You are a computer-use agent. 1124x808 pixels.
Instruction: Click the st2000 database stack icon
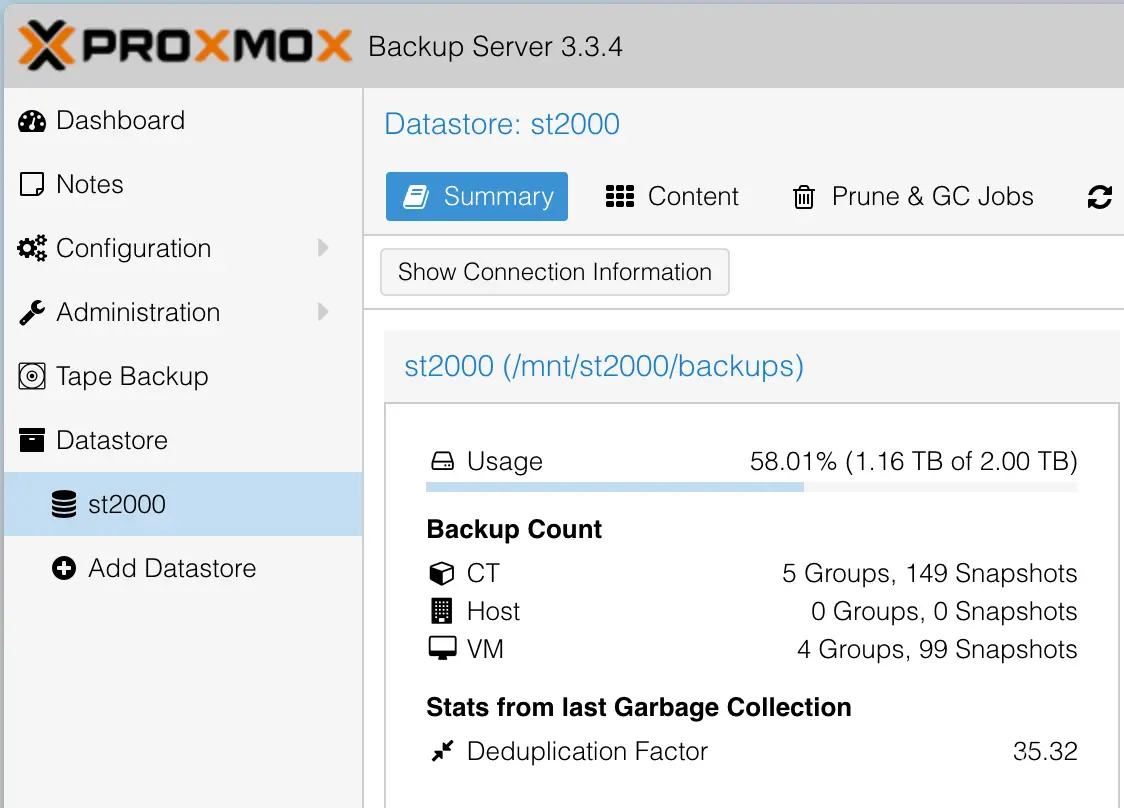64,504
